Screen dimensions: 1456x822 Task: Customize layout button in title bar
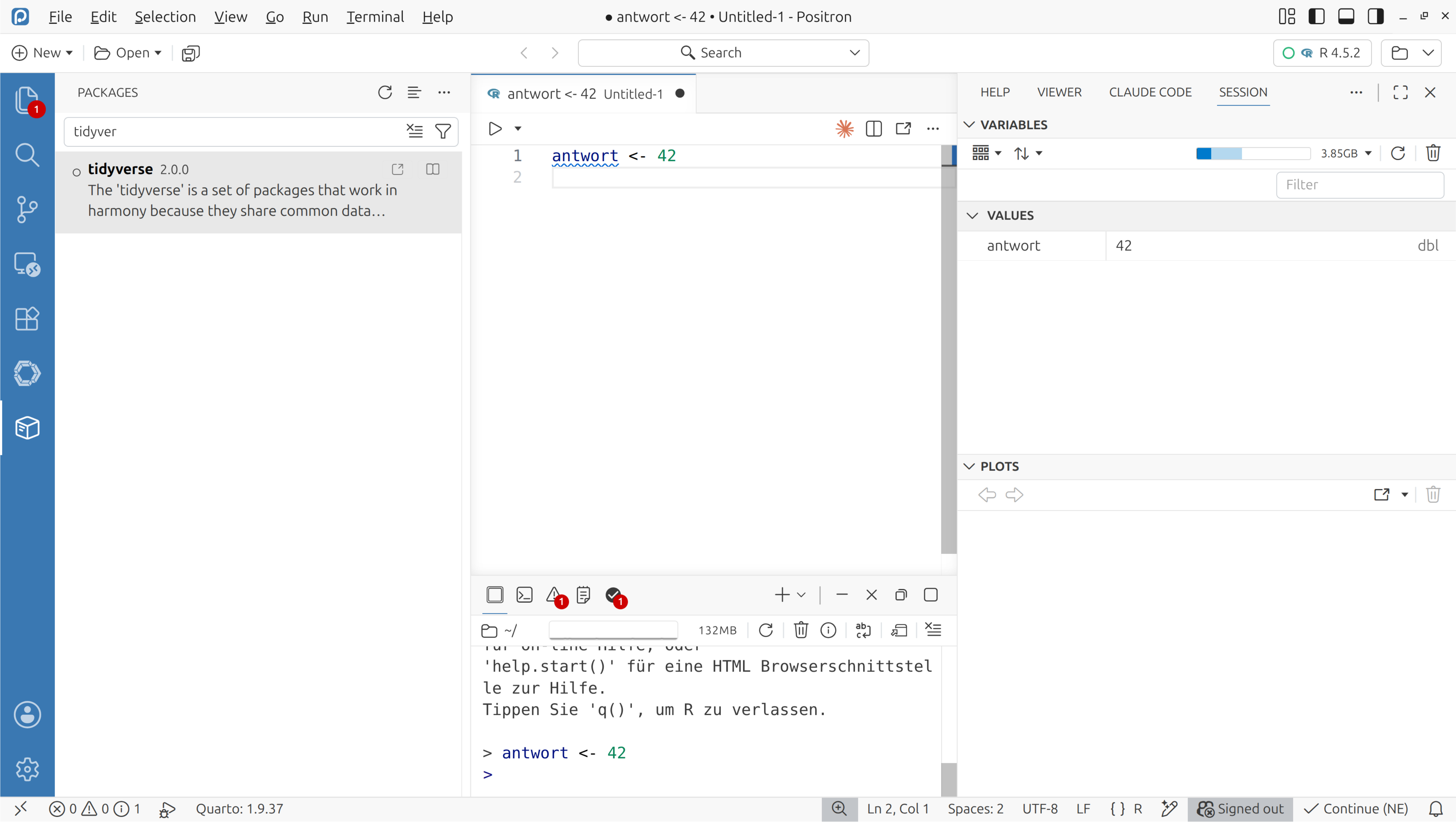[1287, 16]
